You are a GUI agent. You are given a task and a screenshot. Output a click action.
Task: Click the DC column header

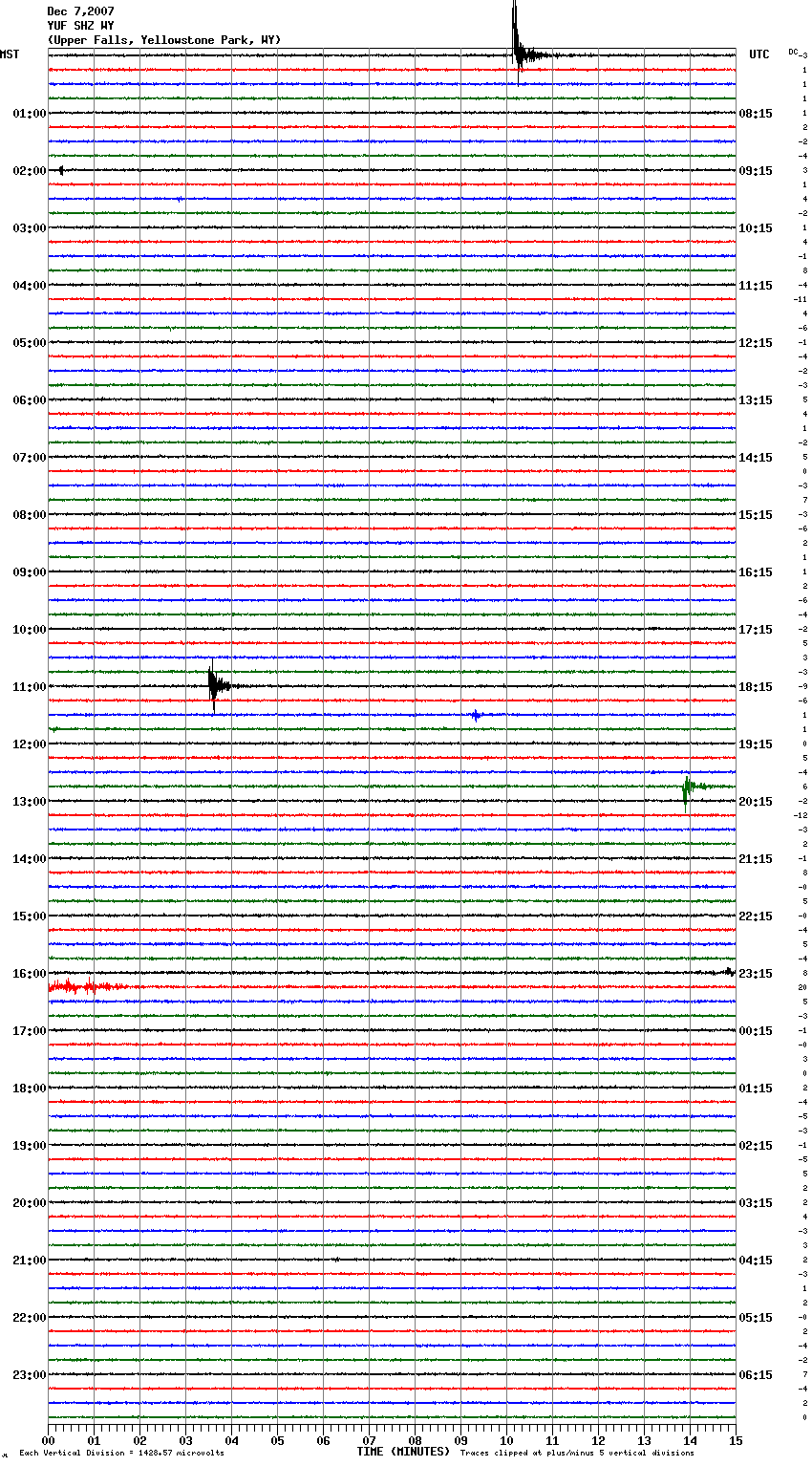click(794, 52)
